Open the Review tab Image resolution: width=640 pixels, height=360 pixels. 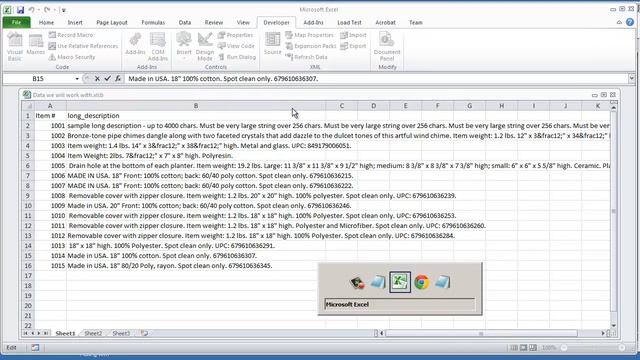[x=213, y=22]
